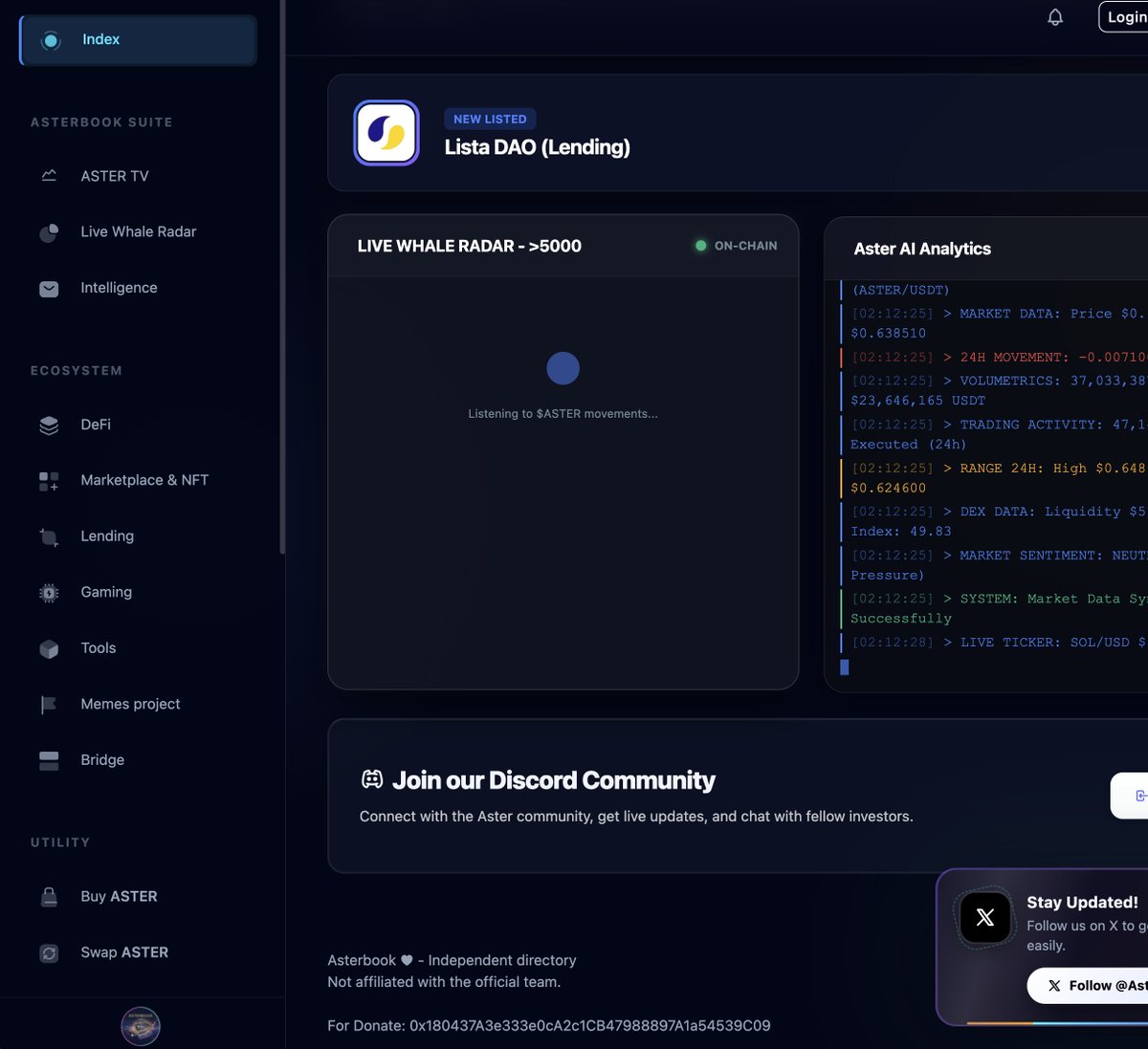This screenshot has height=1049, width=1148.
Task: Click the ON-CHAIN status indicator
Action: click(736, 246)
